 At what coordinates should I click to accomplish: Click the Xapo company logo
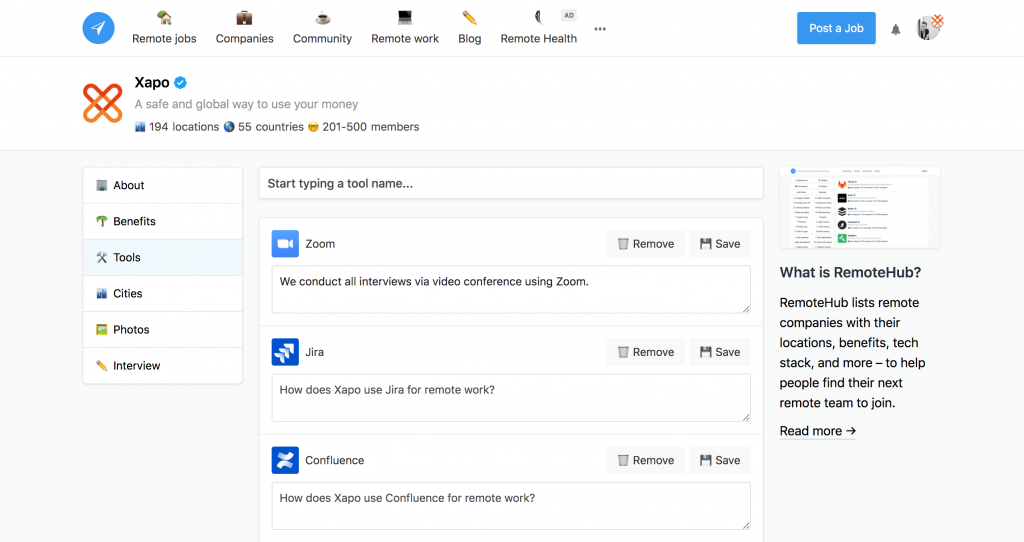(x=102, y=104)
